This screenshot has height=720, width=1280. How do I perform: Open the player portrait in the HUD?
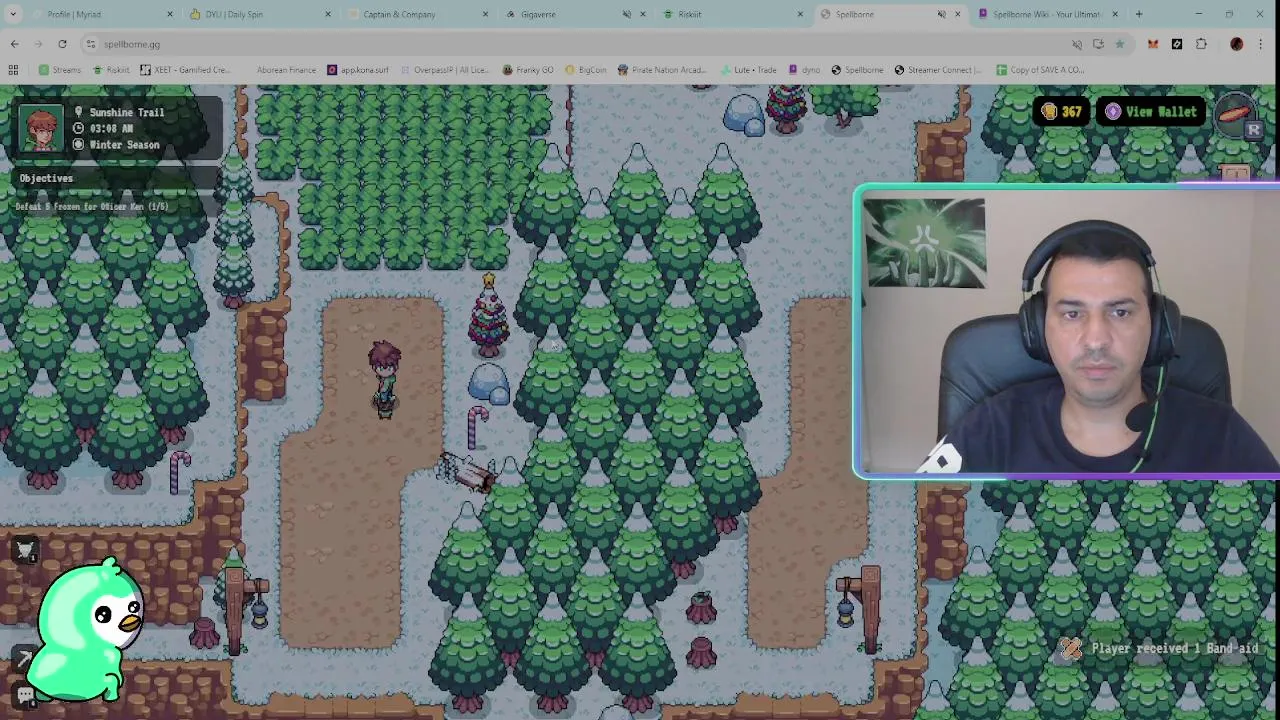tap(41, 128)
